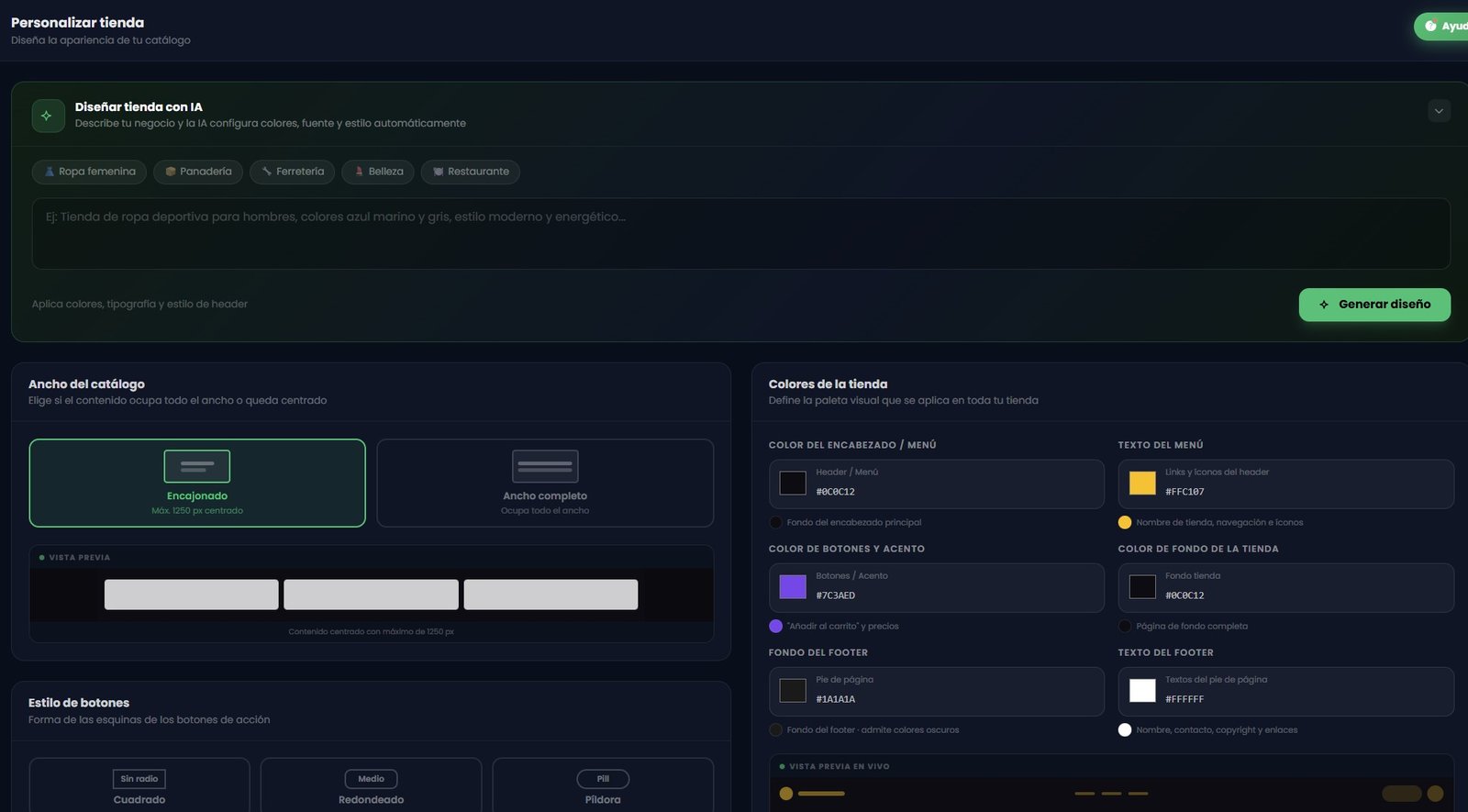Click the Vista previa en vivo label
Screen dimensions: 1468x812
point(840,766)
